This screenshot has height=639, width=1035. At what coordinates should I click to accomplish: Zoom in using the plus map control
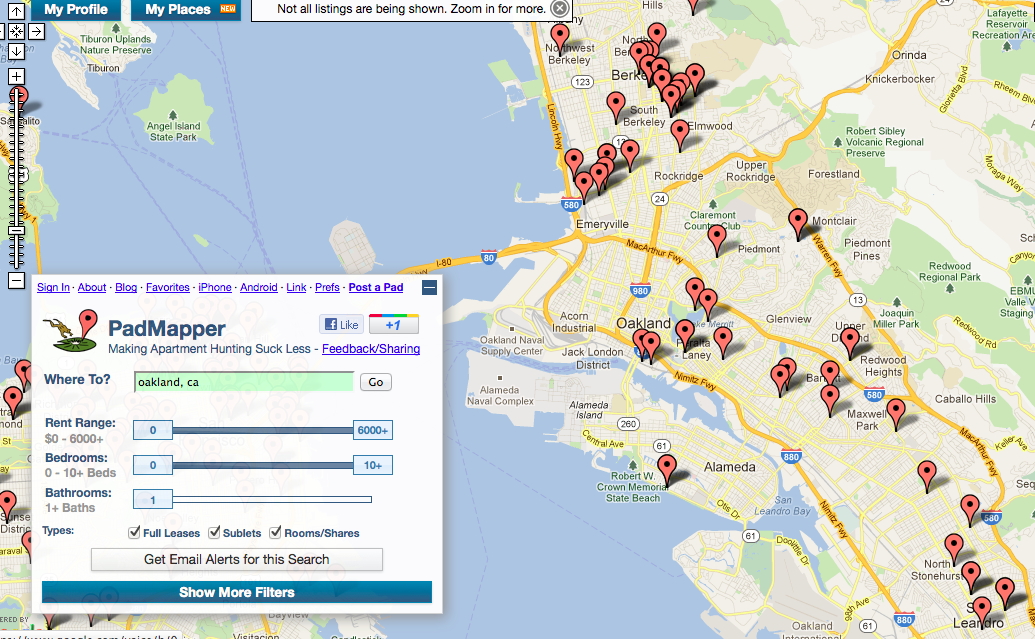pyautogui.click(x=17, y=76)
